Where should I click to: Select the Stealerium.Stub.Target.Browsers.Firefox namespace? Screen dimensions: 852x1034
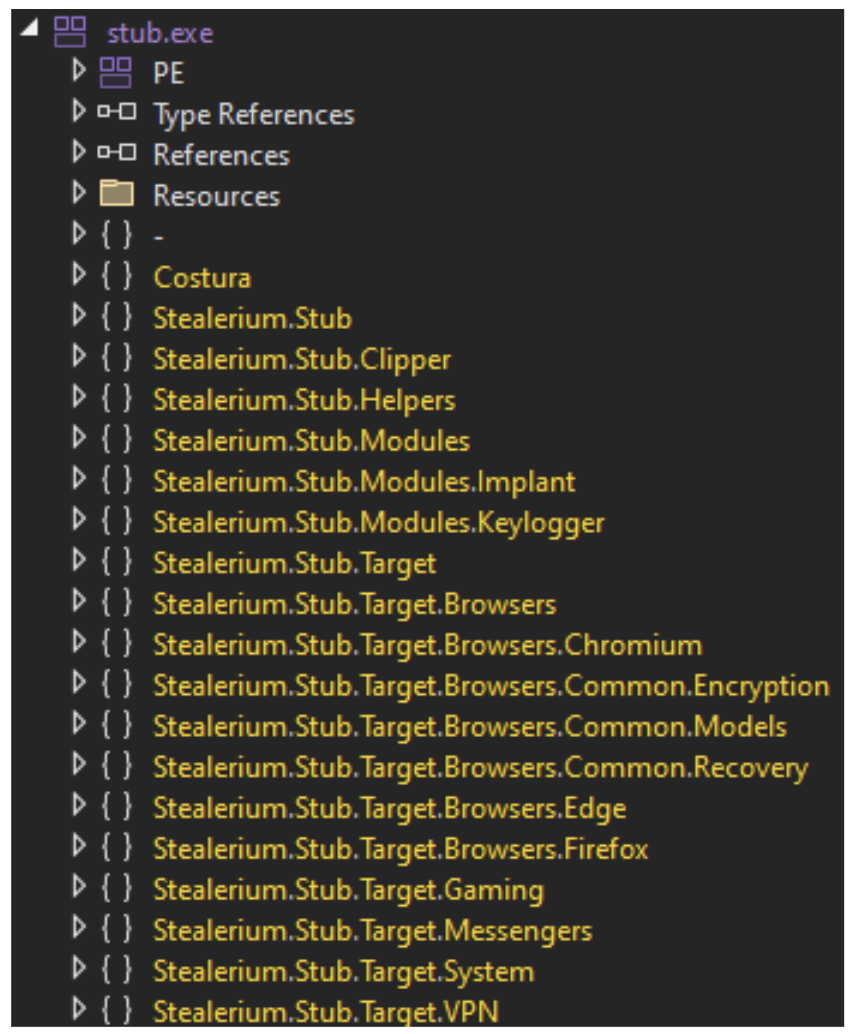pos(400,849)
